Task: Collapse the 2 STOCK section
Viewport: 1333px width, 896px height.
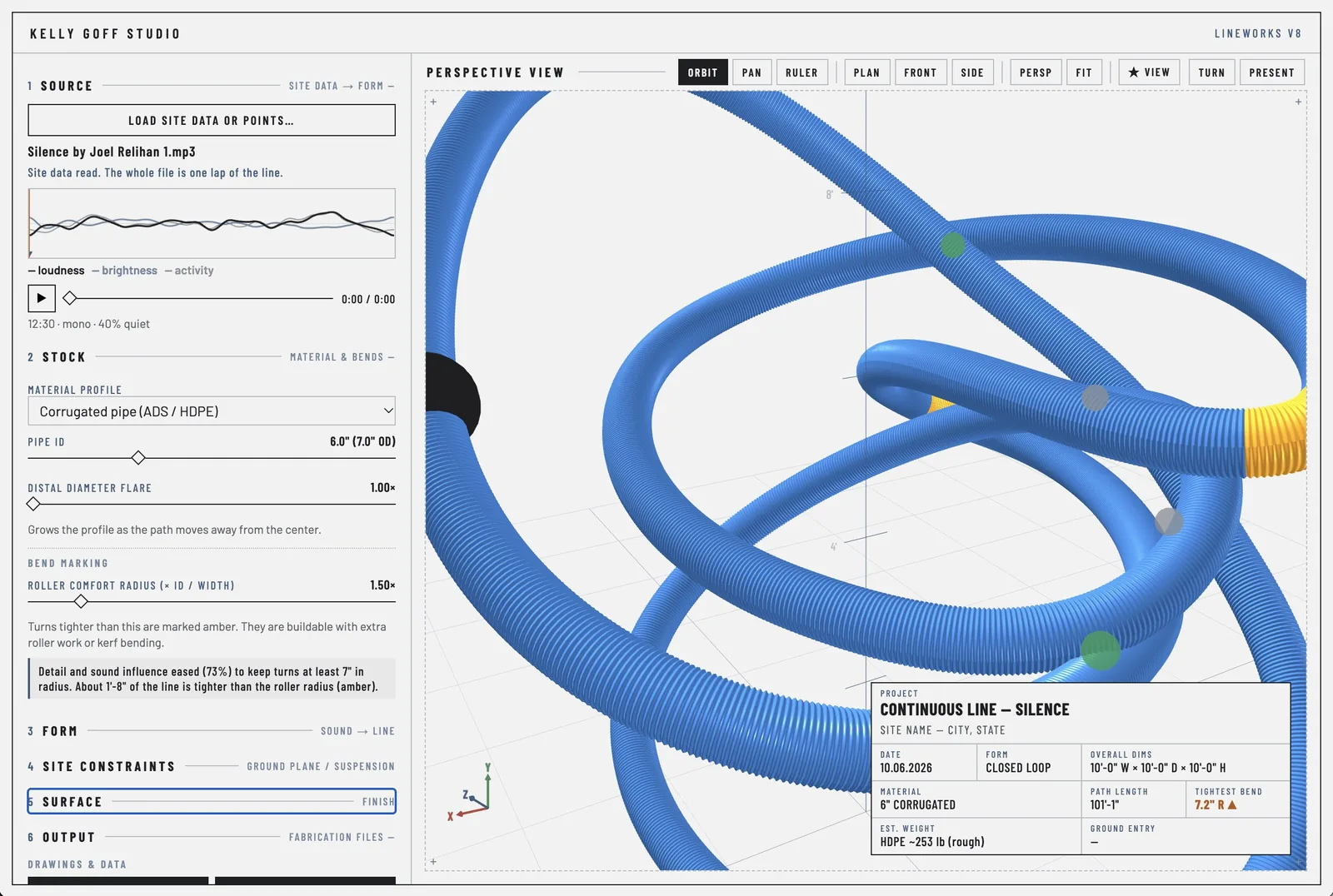Action: click(212, 356)
